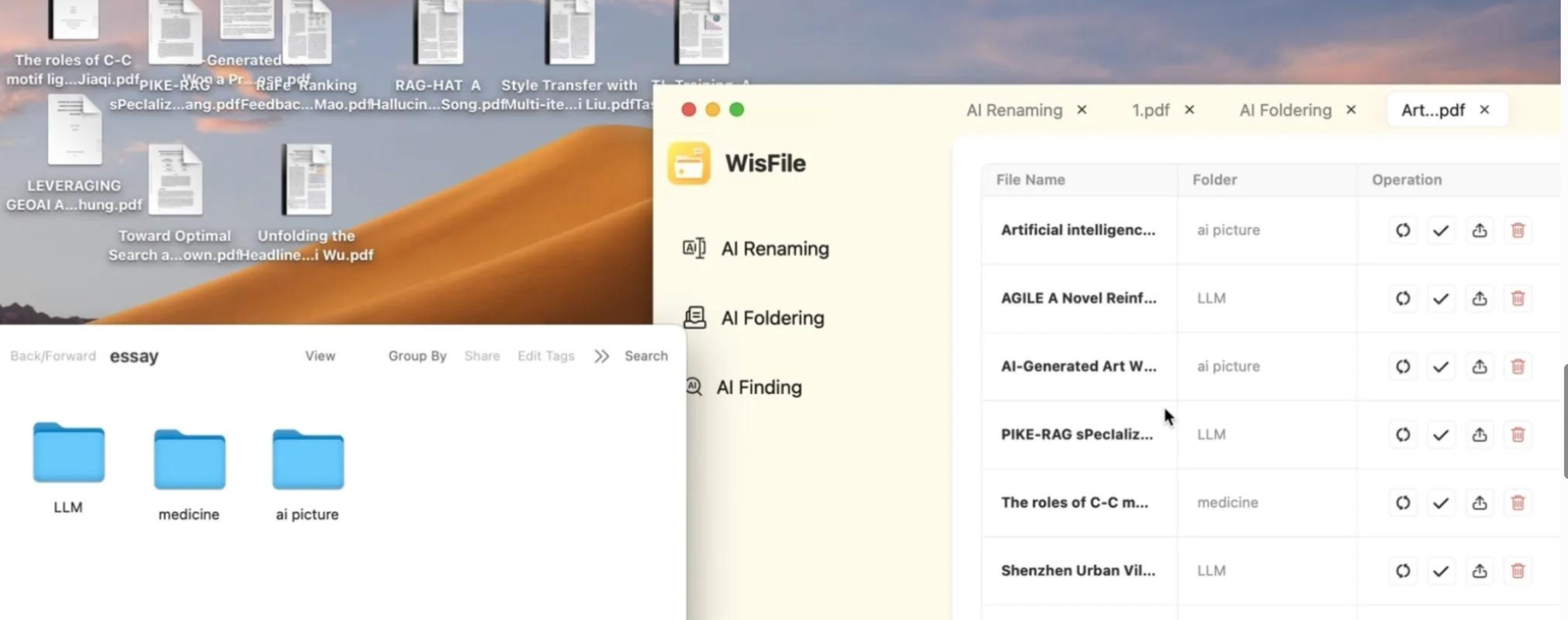Regenerate folder for Artificial intelligenc... row
Viewport: 1568px width, 620px height.
1403,231
